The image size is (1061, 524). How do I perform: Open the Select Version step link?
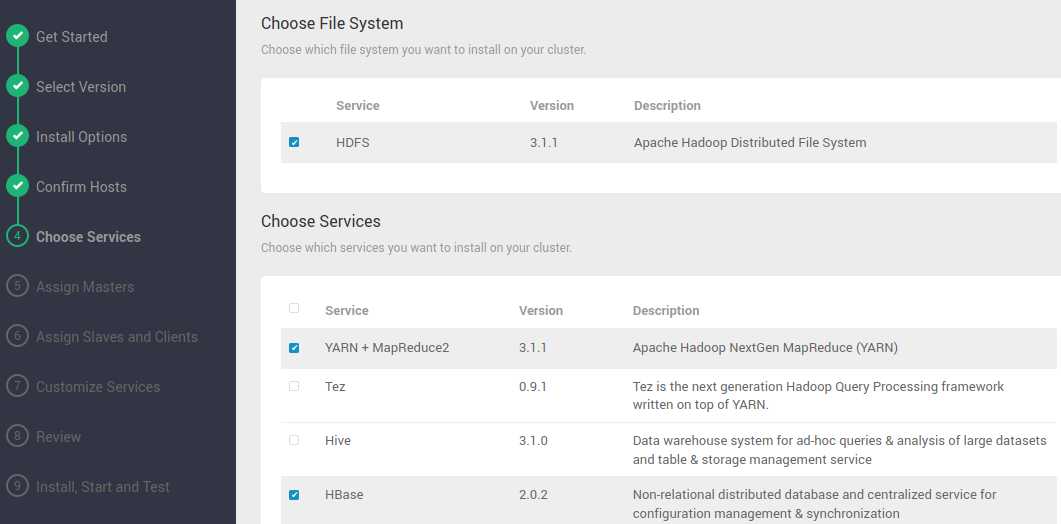(81, 87)
